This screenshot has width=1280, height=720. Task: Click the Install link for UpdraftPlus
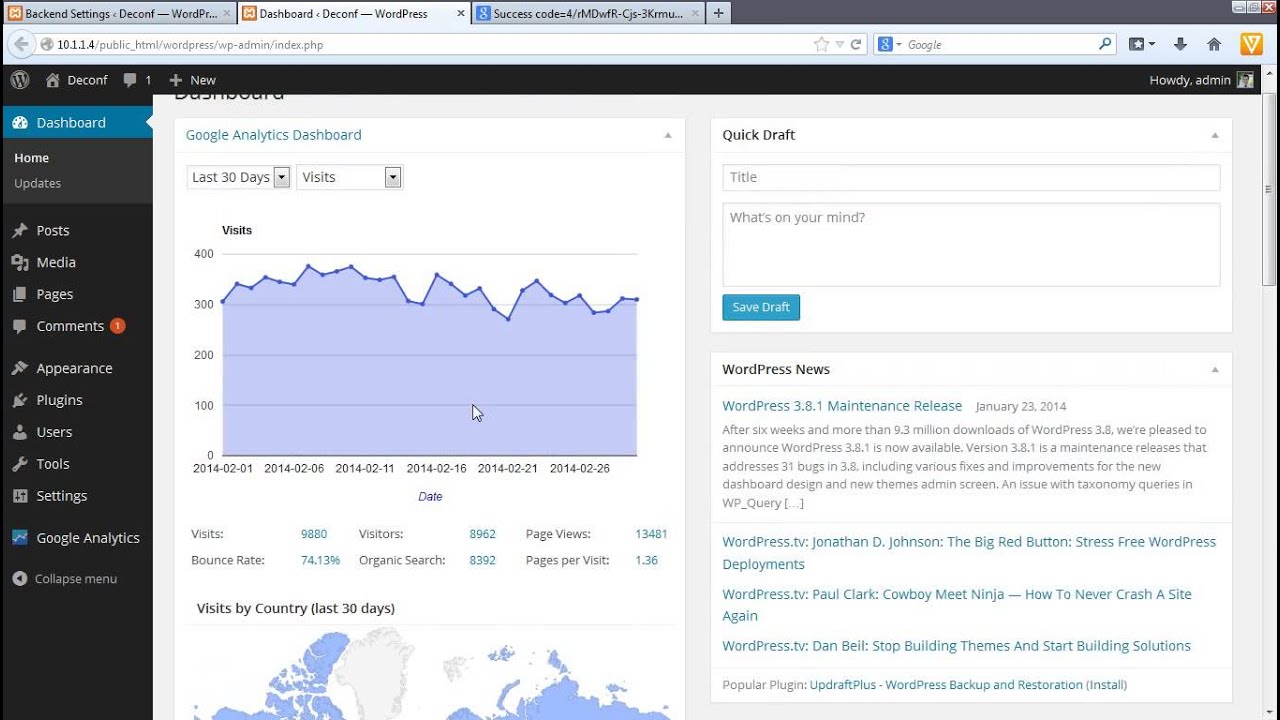point(1107,685)
